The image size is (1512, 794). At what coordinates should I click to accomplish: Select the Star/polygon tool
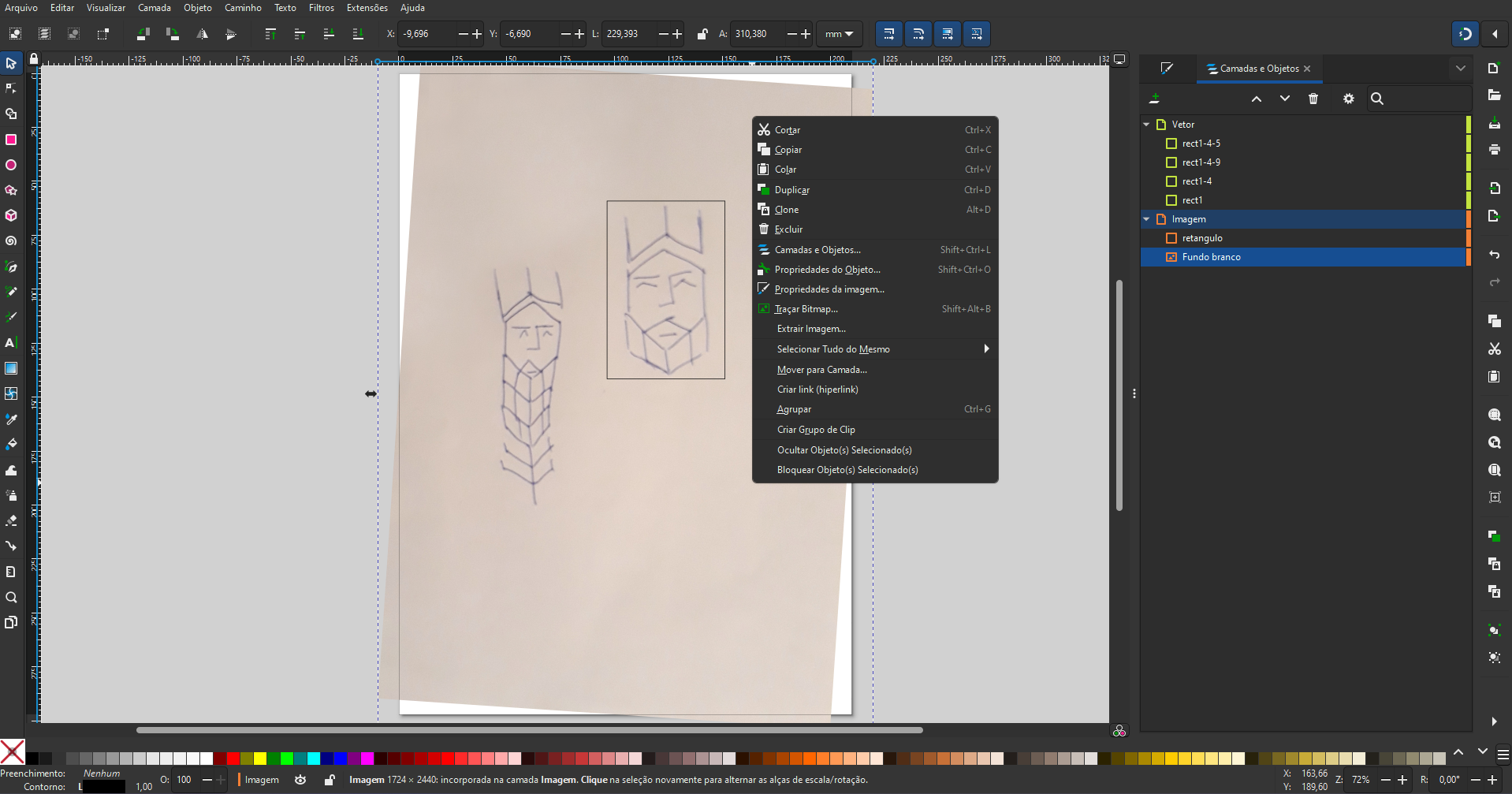click(x=11, y=190)
